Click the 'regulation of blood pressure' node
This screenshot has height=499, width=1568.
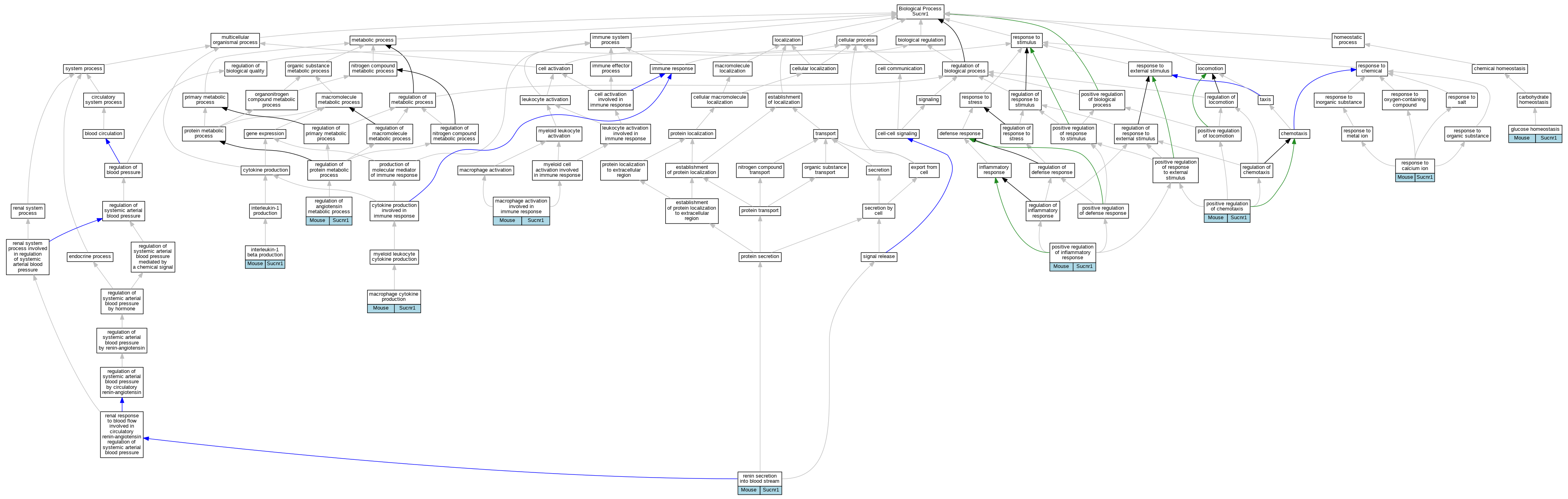(x=124, y=170)
